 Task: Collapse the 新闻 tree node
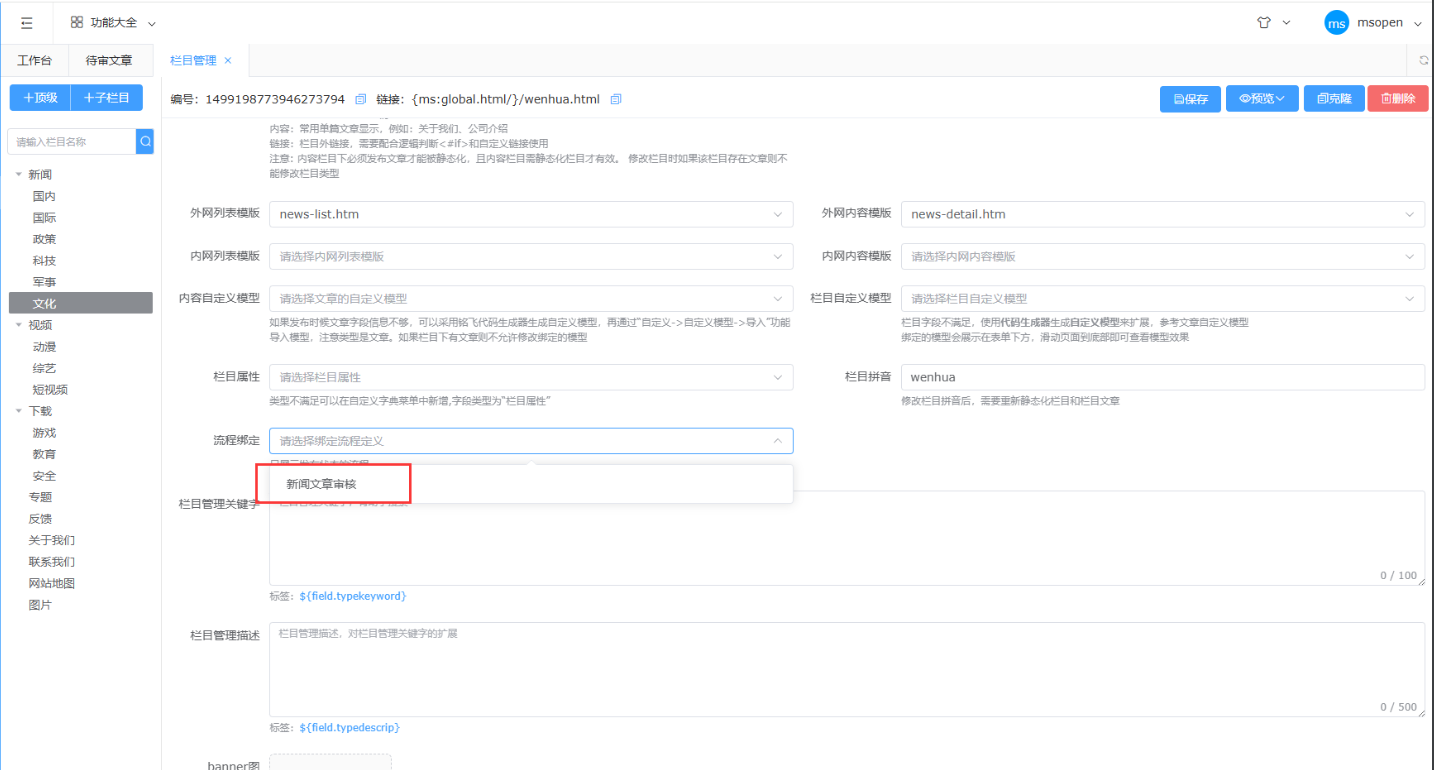point(18,175)
